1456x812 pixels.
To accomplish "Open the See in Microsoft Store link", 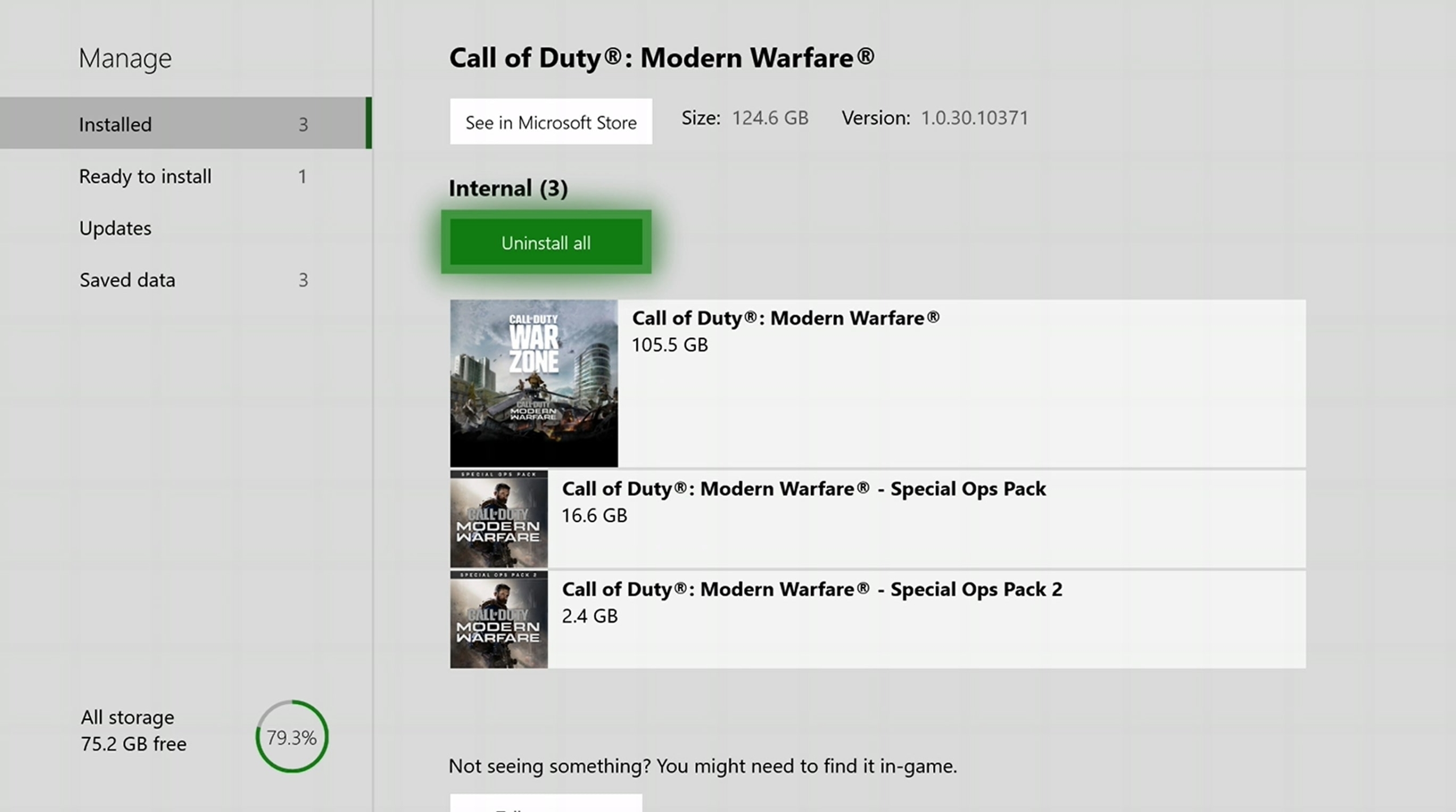I will coord(551,121).
